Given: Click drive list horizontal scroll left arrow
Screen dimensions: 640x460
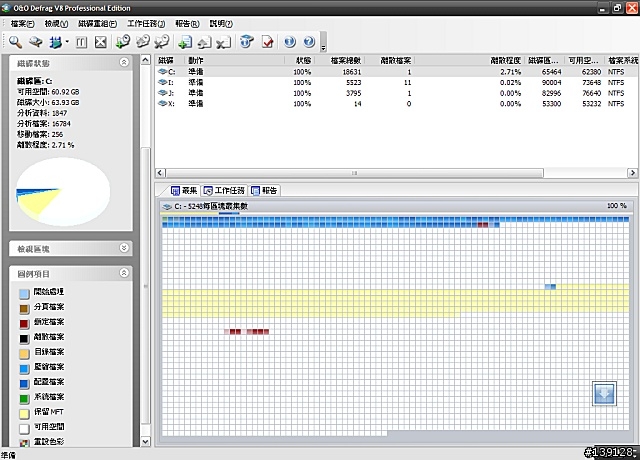Looking at the screenshot, I should [160, 173].
